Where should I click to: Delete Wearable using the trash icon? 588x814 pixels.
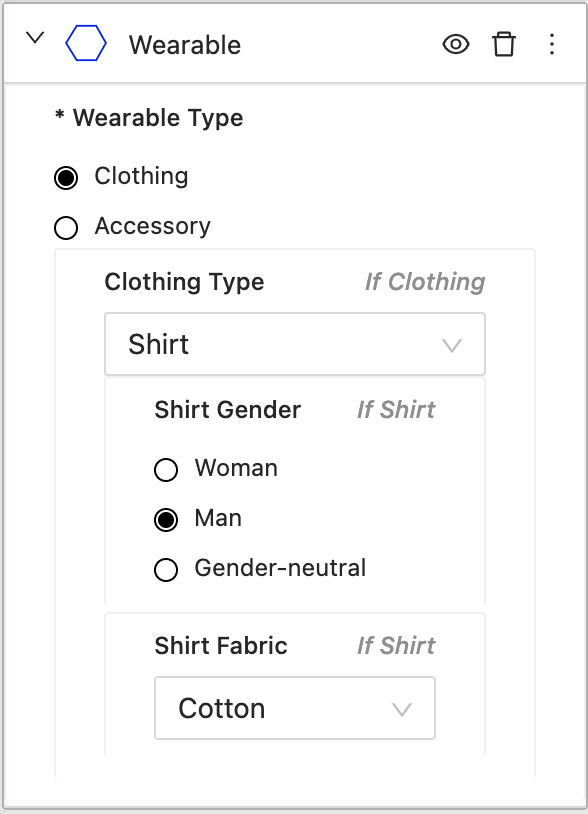(503, 44)
